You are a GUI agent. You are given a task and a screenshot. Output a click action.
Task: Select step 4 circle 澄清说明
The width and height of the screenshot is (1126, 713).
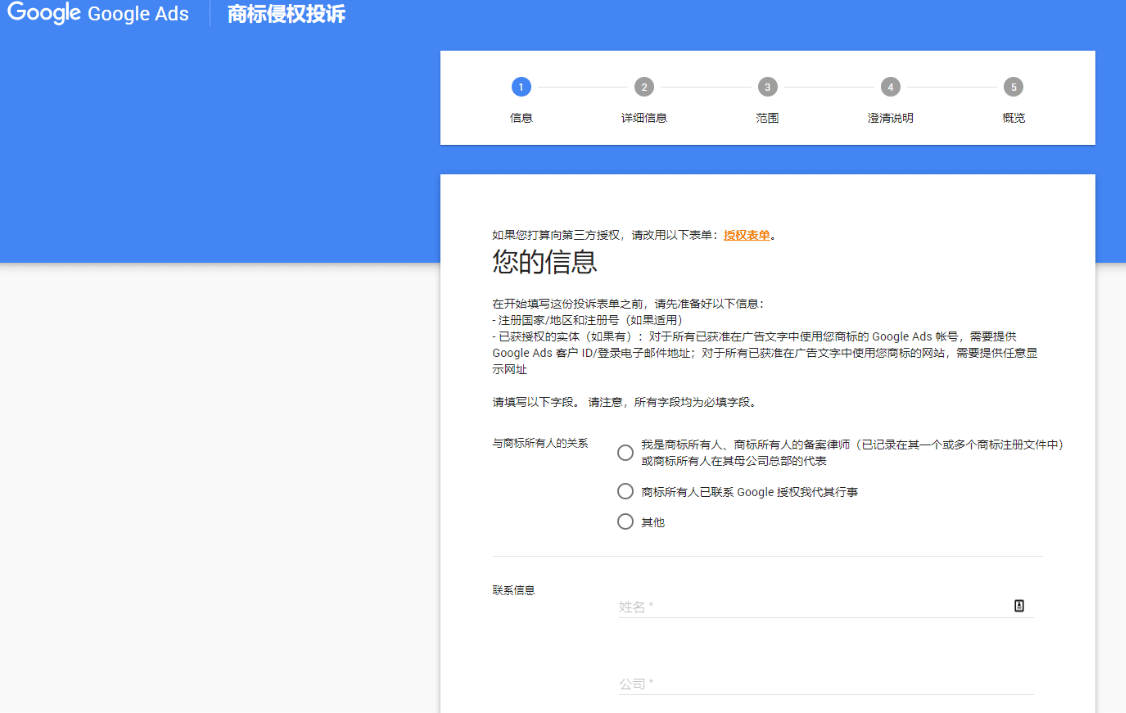tap(890, 87)
